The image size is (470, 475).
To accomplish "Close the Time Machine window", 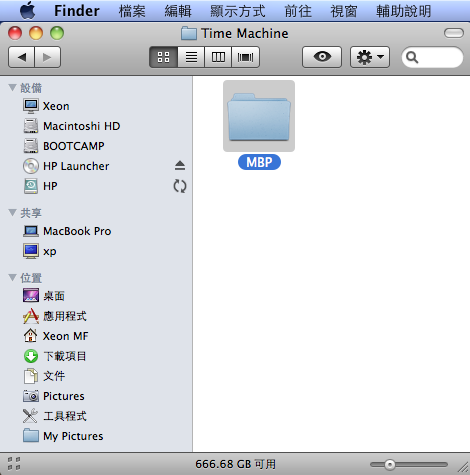I will click(x=15, y=33).
